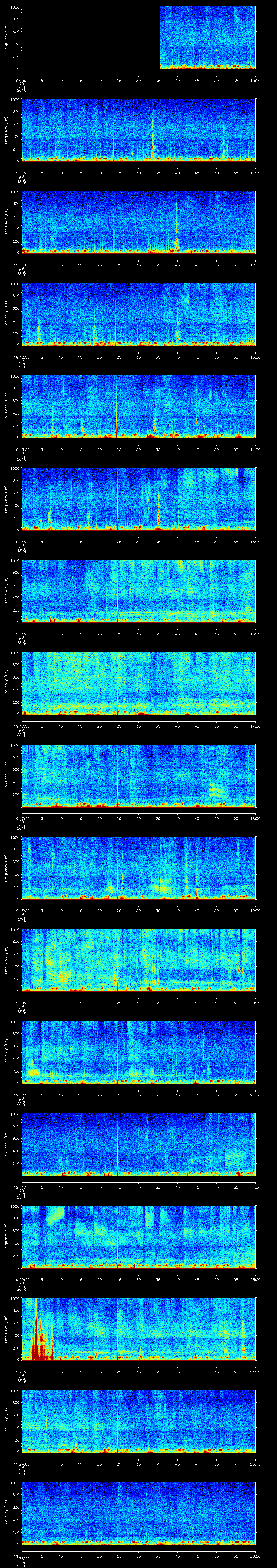Image resolution: width=277 pixels, height=1568 pixels.
Task: Select the "21:00" end time label
Action: [x=255, y=1095]
